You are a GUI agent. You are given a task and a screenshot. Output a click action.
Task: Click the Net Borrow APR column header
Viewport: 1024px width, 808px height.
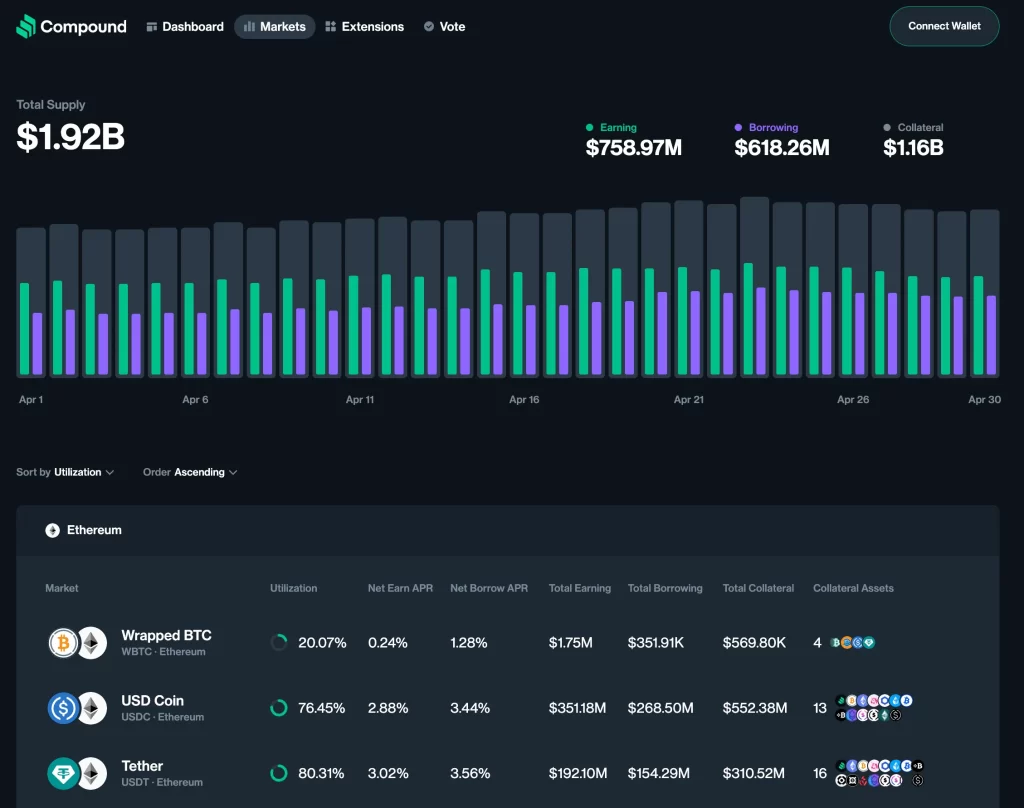(489, 589)
